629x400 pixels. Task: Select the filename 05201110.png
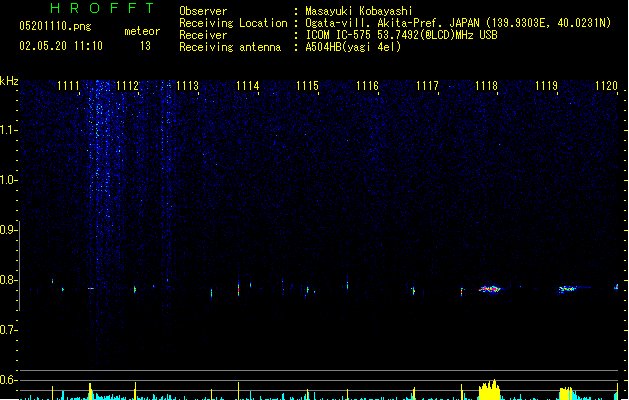tap(55, 26)
